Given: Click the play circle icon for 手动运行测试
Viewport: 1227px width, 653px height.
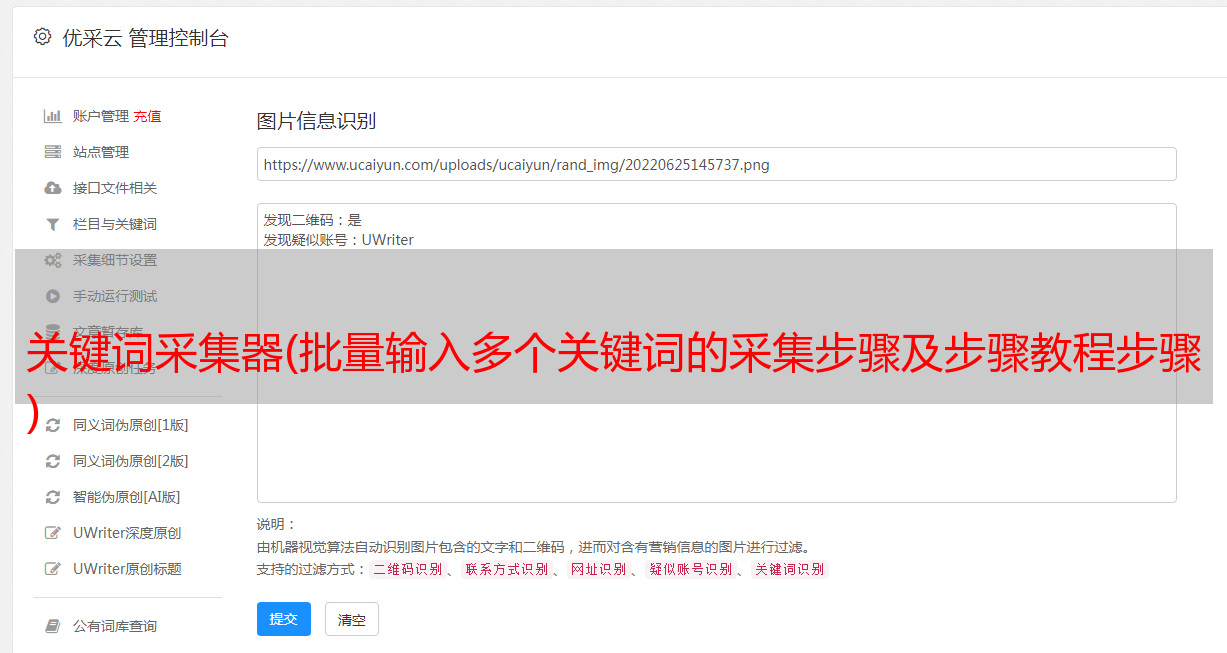Looking at the screenshot, I should [53, 296].
